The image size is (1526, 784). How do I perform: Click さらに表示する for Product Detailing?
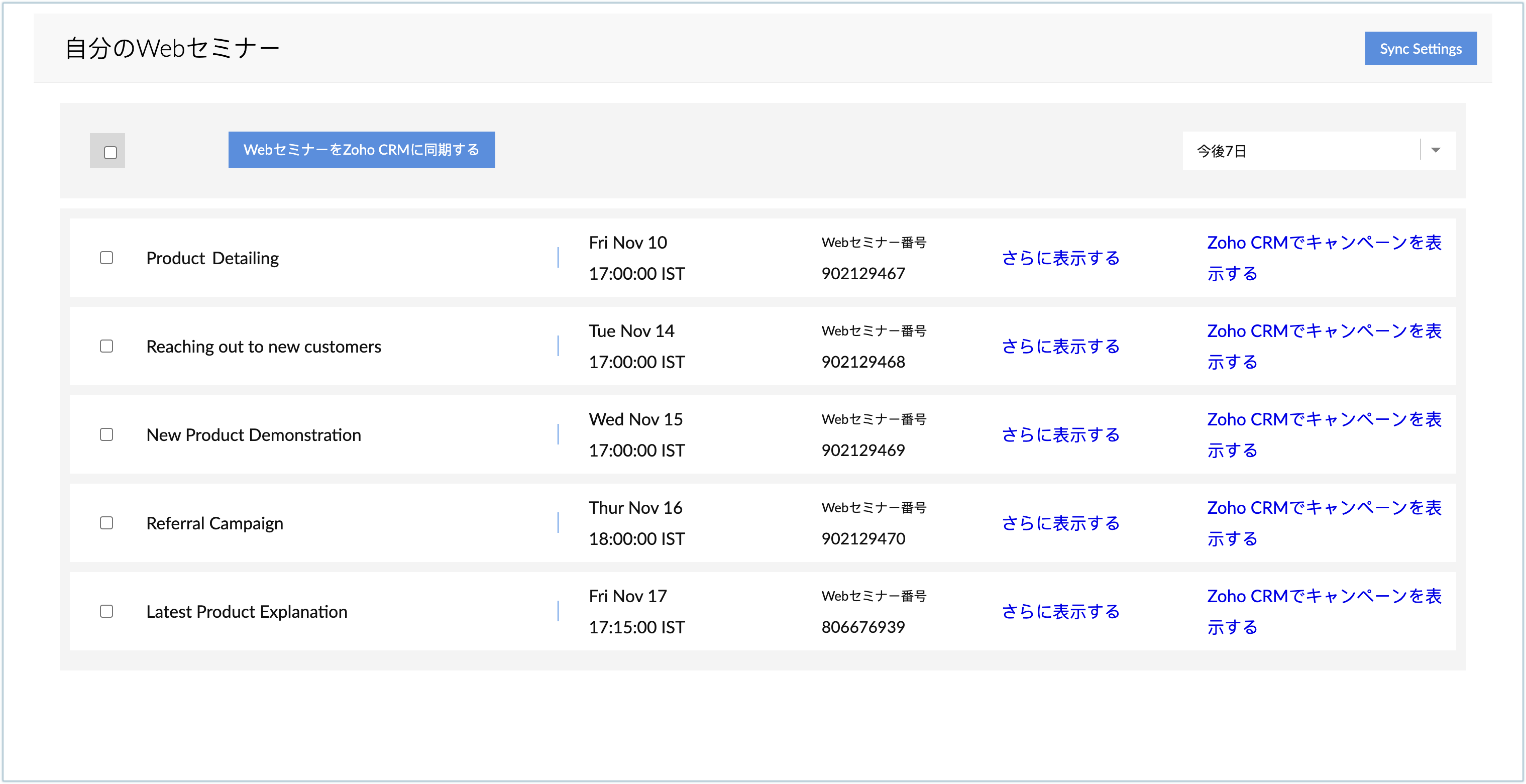1060,258
